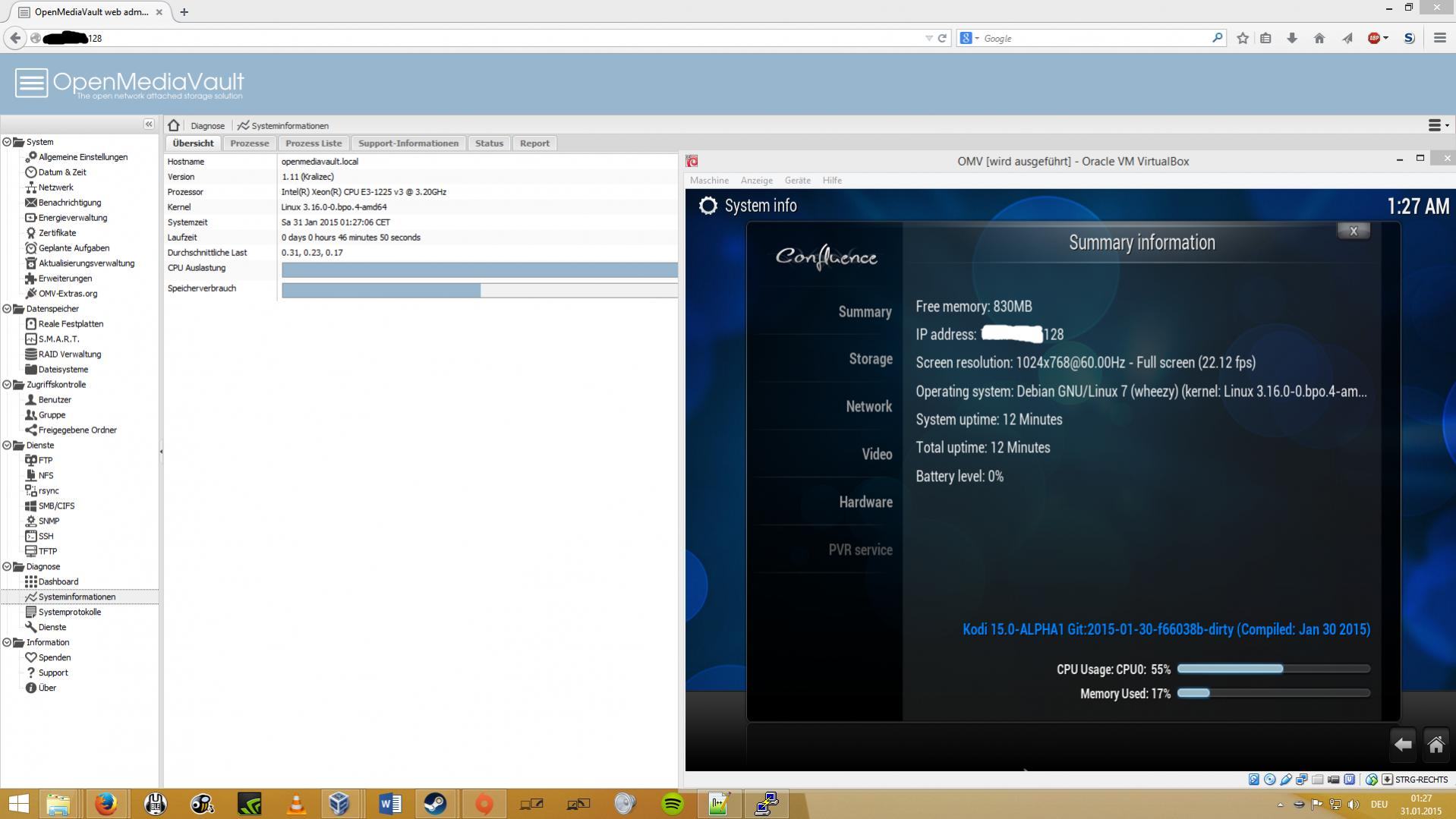Collapse the sidebar navigation panel
This screenshot has width=1456, height=819.
pyautogui.click(x=149, y=124)
